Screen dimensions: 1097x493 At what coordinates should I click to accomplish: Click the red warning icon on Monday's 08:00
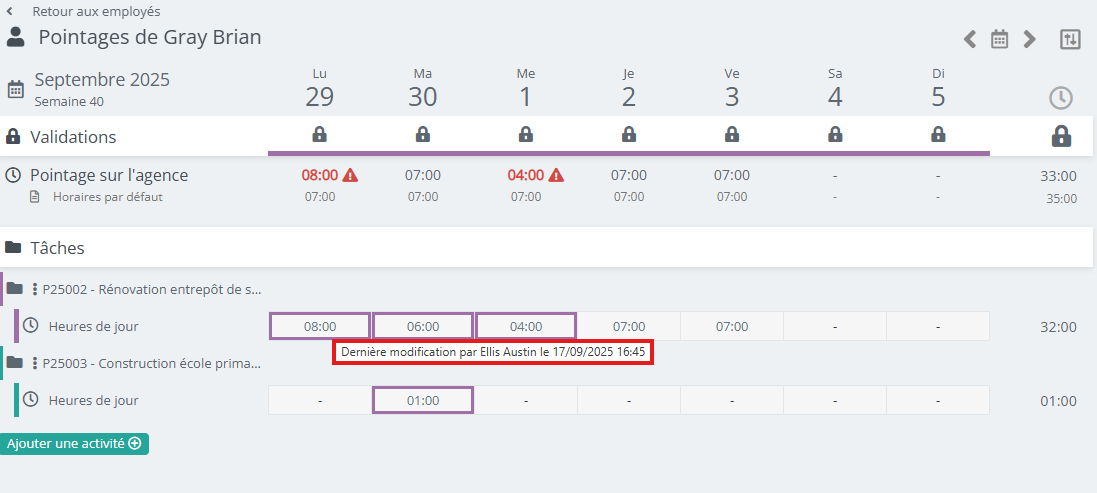tap(350, 175)
